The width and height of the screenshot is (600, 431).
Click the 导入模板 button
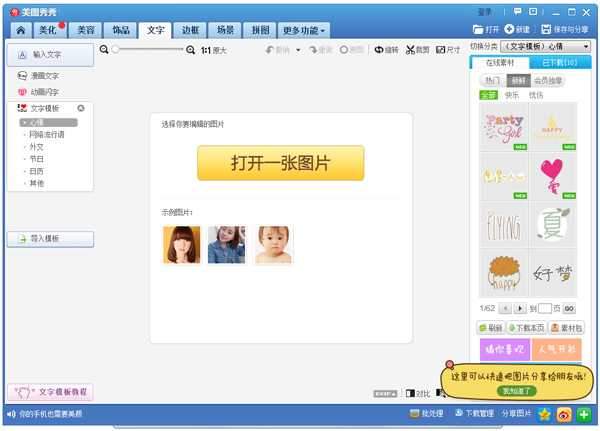tap(50, 239)
